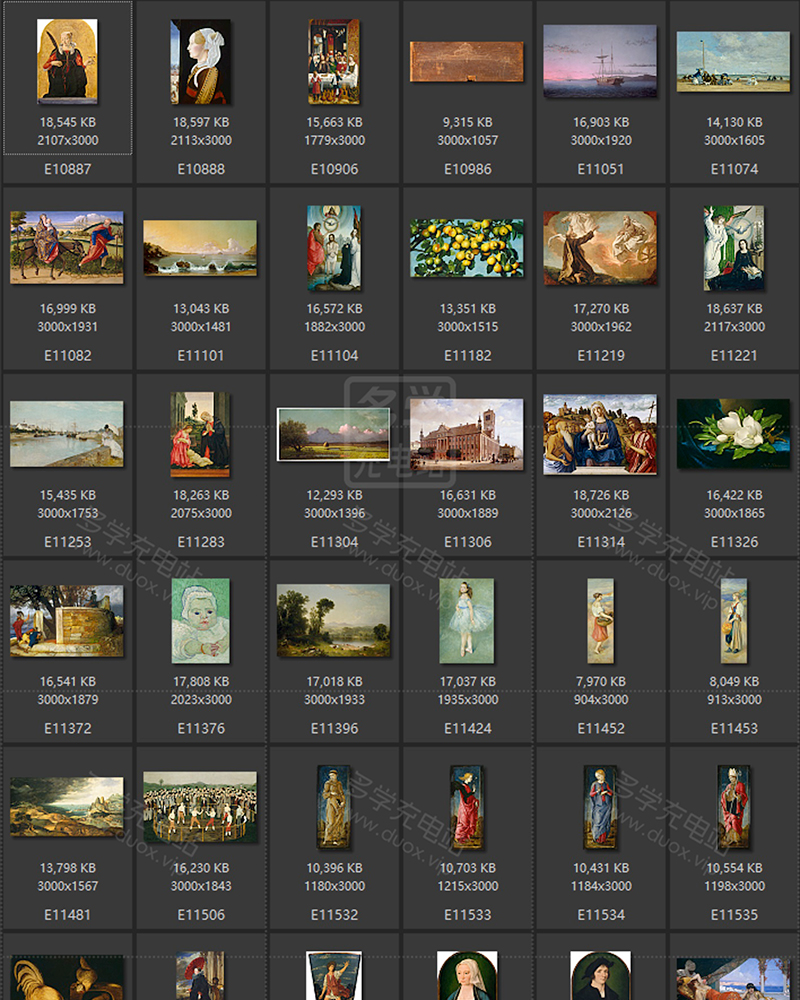Select the E11219 white horses painting
This screenshot has height=1000, width=800.
tap(600, 248)
